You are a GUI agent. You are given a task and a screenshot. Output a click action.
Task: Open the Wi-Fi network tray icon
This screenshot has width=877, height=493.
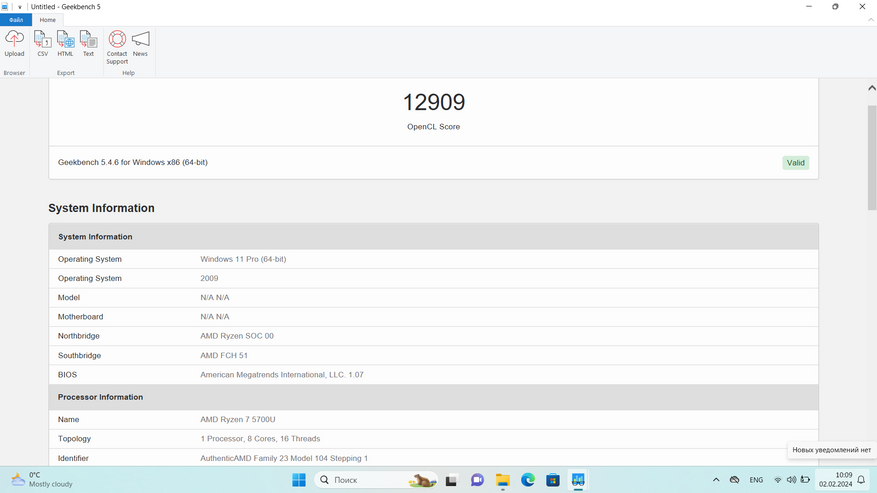coord(777,480)
